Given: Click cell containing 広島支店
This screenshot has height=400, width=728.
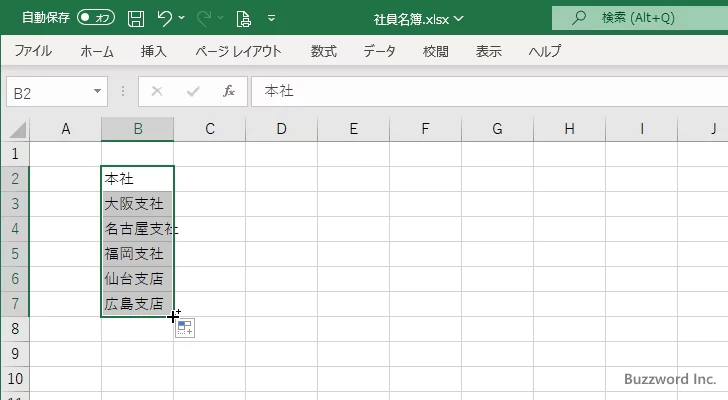Looking at the screenshot, I should point(138,304).
